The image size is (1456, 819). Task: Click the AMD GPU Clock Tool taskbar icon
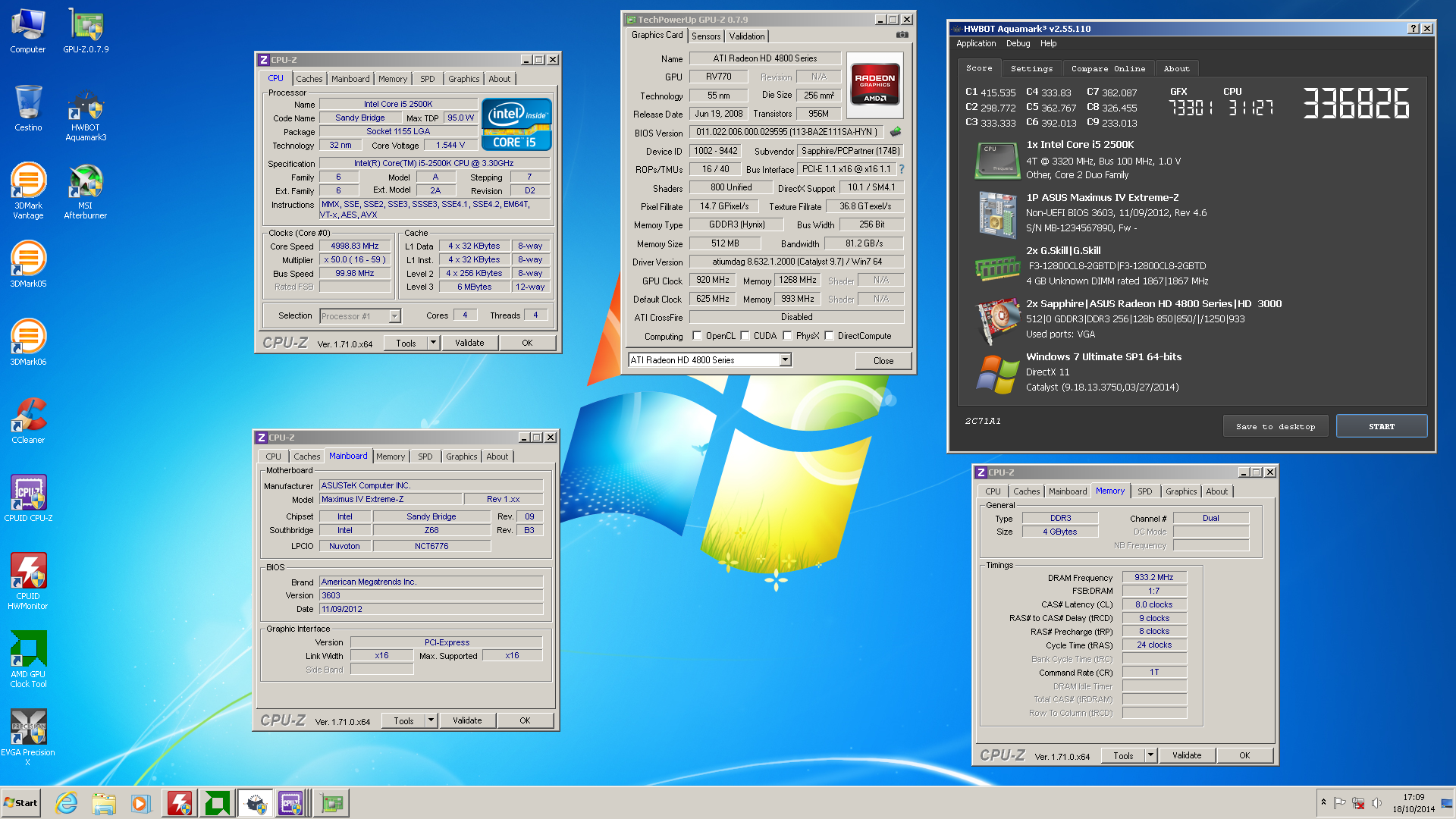tap(217, 803)
